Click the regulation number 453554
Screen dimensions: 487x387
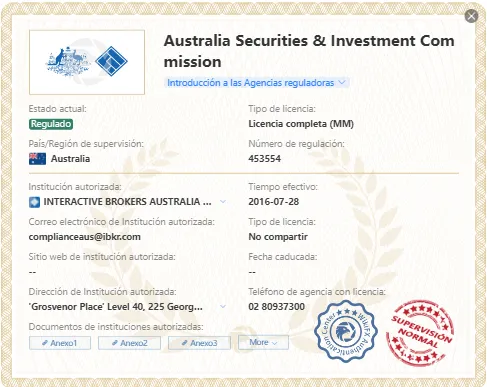[x=265, y=159]
